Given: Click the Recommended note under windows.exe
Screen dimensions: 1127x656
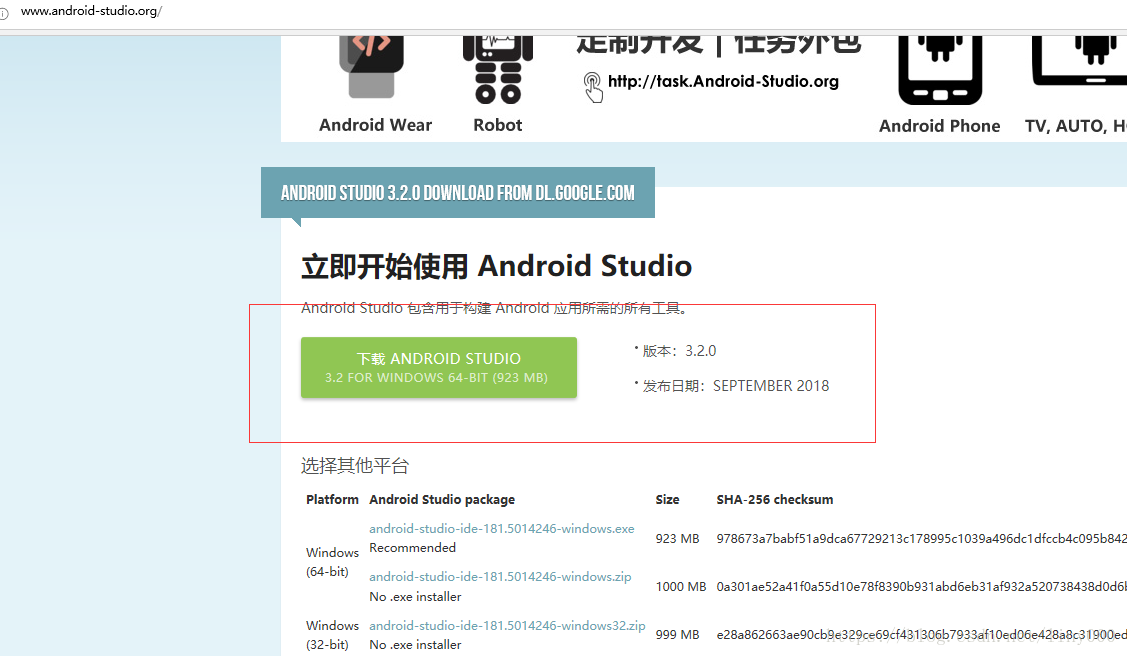Looking at the screenshot, I should 413,548.
